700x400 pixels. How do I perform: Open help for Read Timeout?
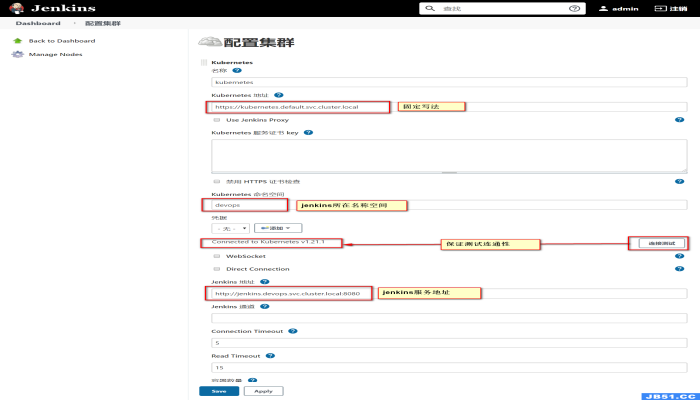[270, 356]
